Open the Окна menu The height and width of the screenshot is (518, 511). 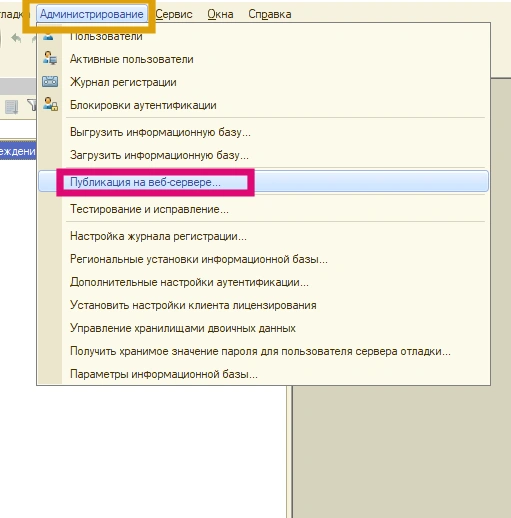(x=220, y=14)
